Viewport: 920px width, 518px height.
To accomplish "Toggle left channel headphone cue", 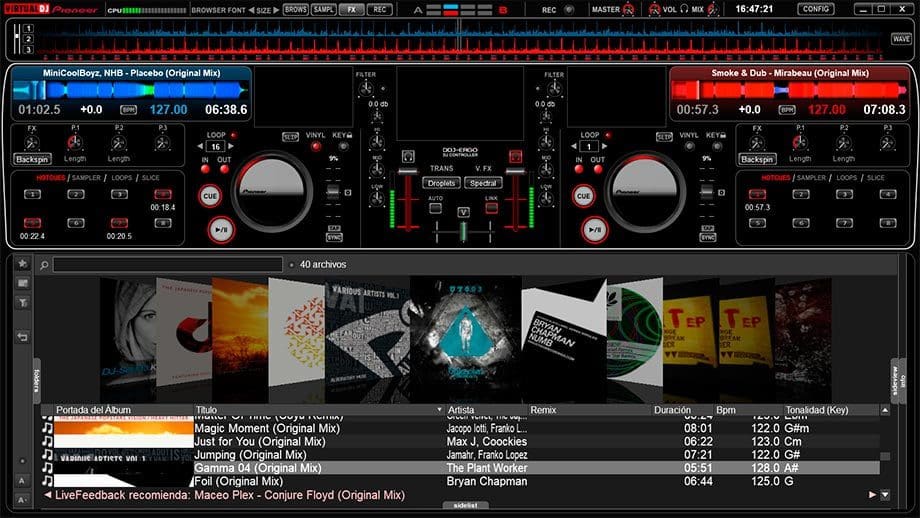I will (x=408, y=156).
